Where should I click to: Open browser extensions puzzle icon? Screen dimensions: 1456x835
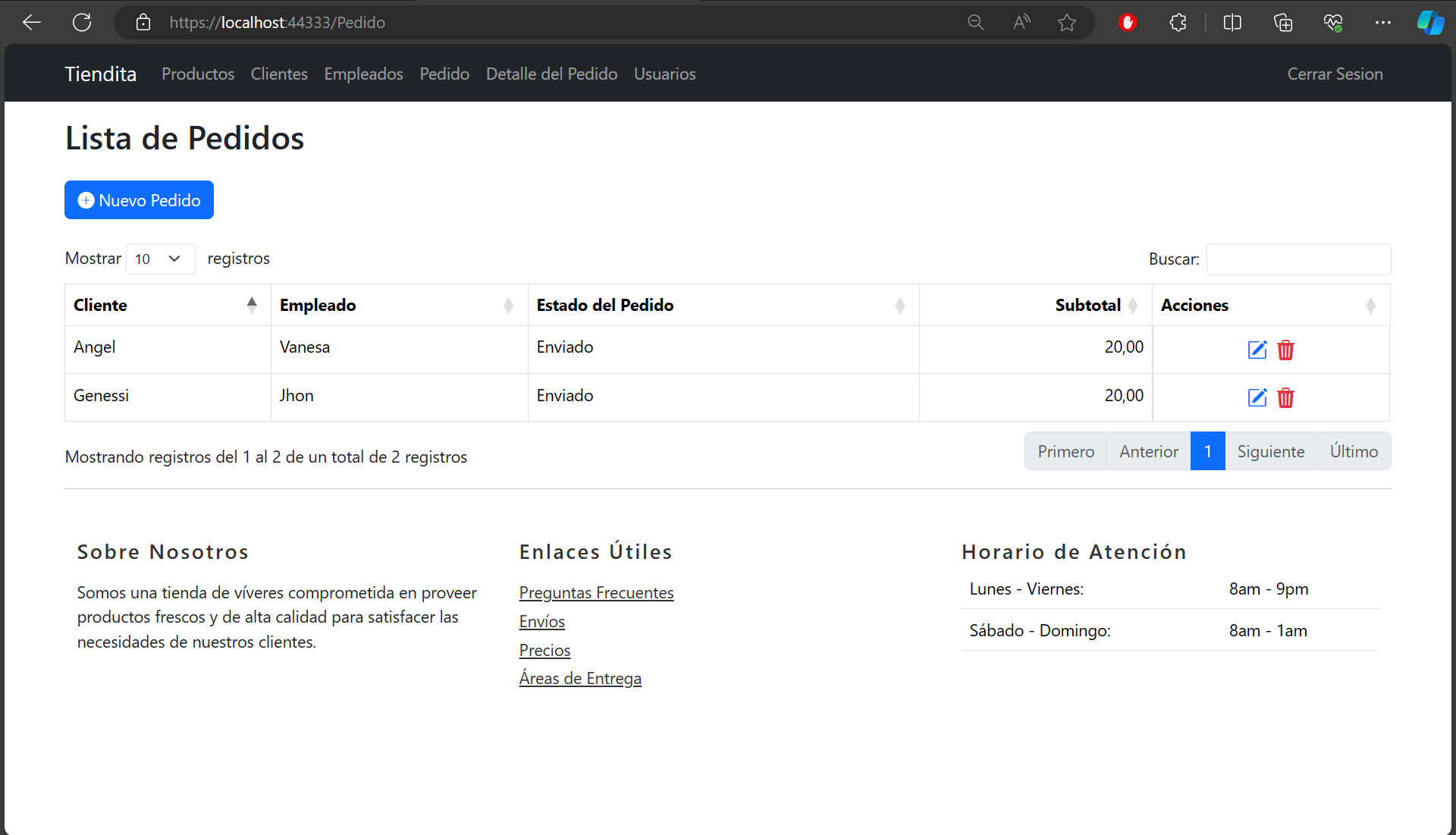1178,23
